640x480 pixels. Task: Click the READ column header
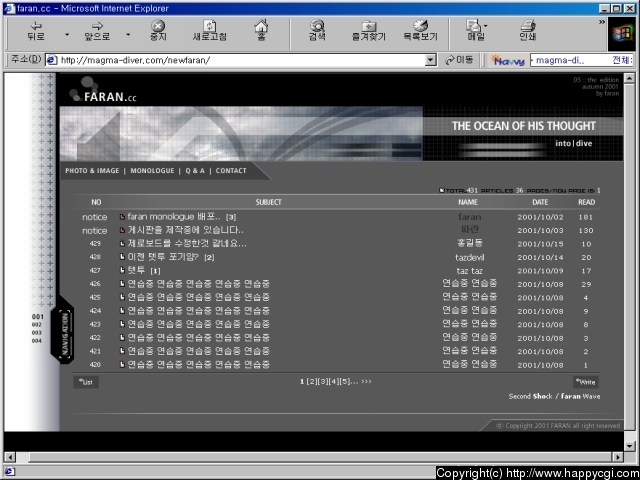pyautogui.click(x=587, y=202)
